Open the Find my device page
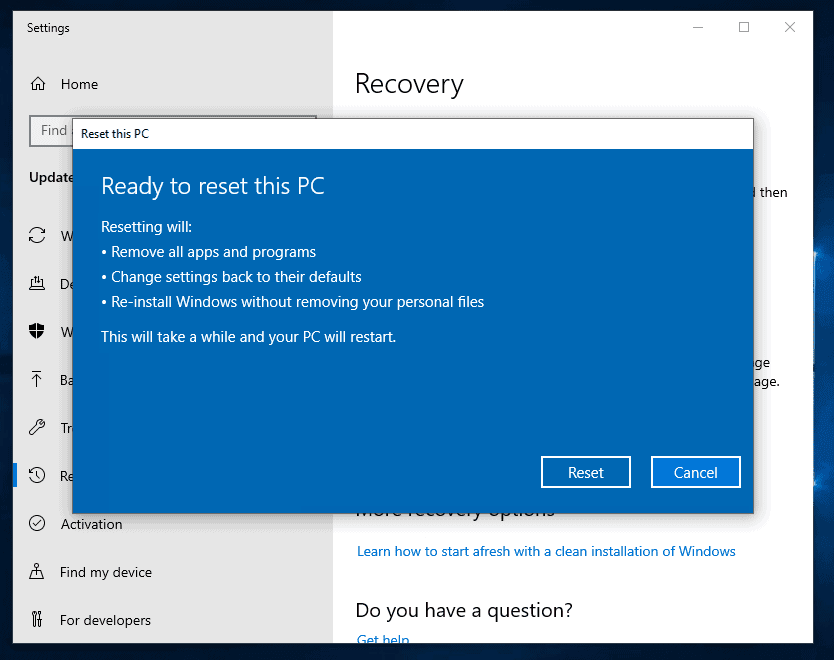Viewport: 834px width, 660px height. pyautogui.click(x=106, y=572)
